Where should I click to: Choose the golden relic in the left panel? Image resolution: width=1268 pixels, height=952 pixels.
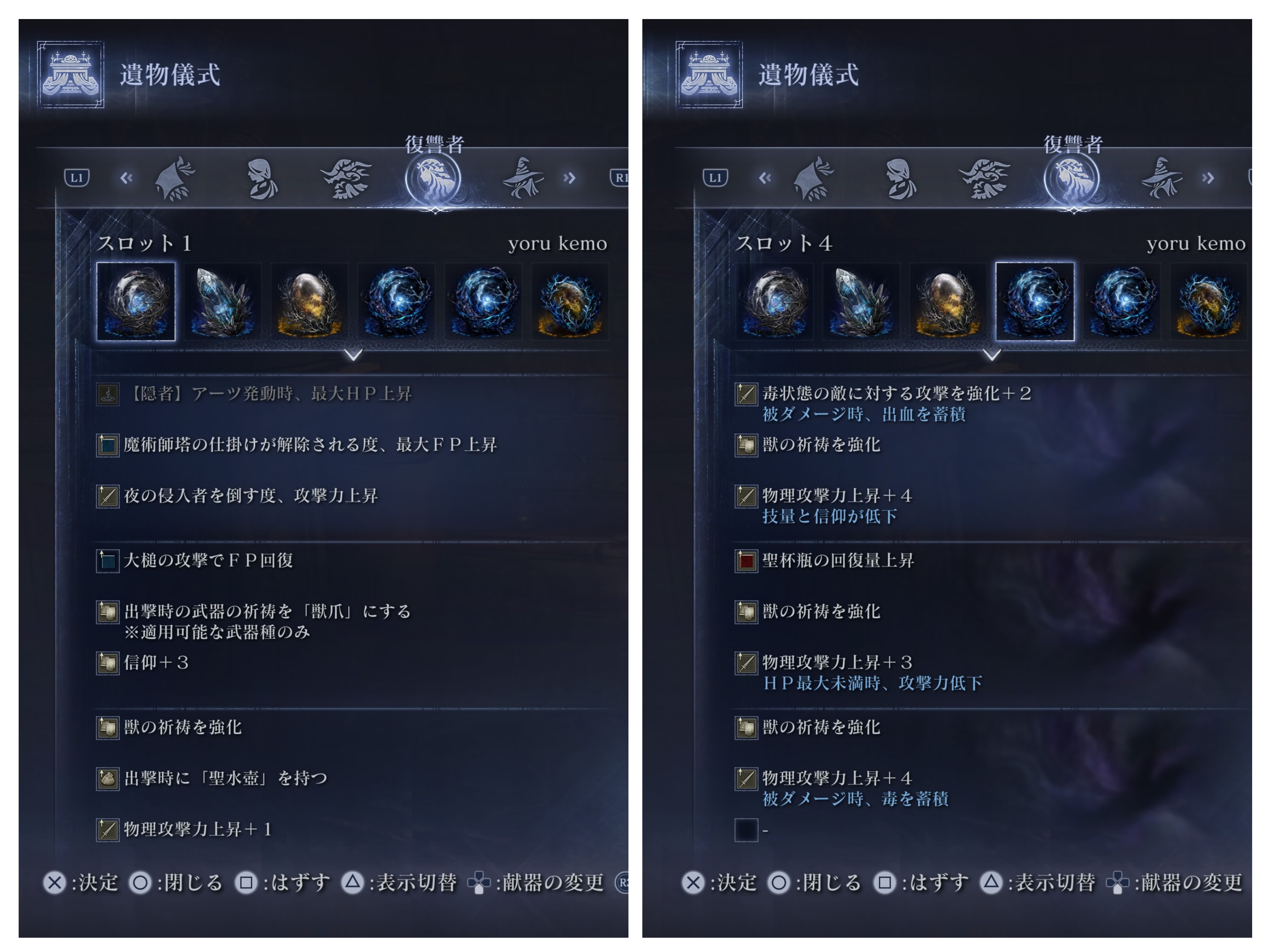[309, 301]
